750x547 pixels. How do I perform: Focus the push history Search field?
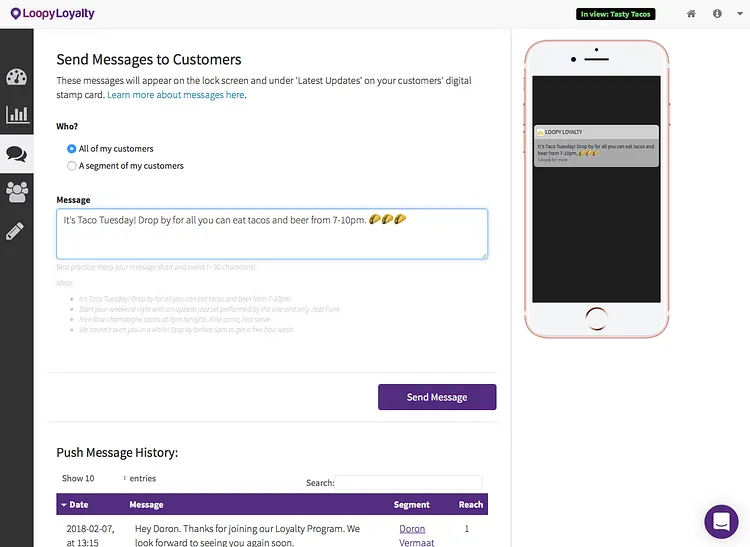(408, 482)
